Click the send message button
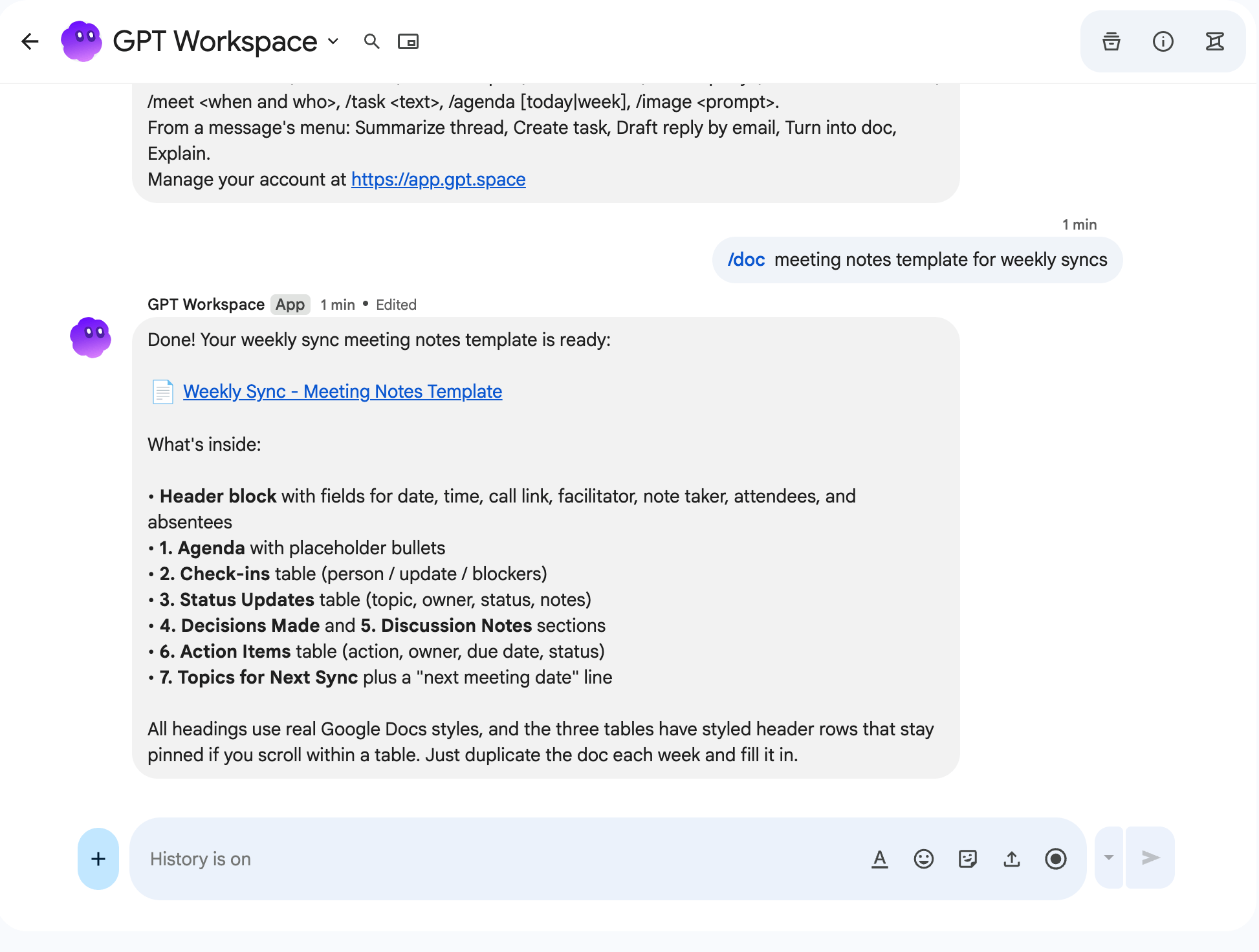This screenshot has width=1259, height=952. click(x=1150, y=858)
